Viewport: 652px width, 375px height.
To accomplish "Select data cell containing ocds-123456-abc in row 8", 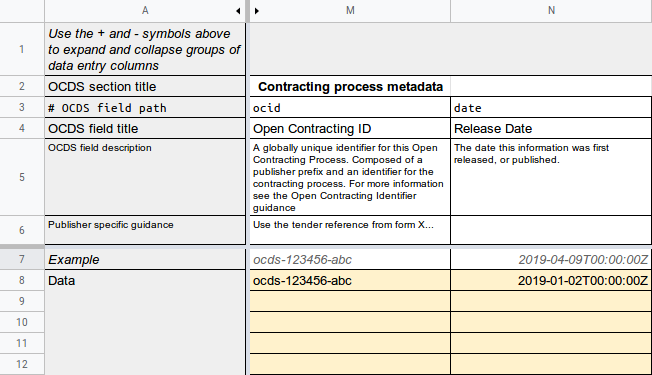I will 350,281.
